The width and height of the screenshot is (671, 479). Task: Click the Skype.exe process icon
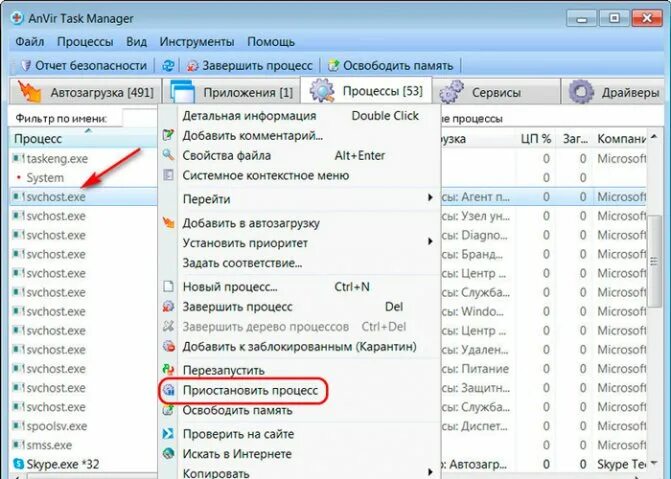(x=18, y=464)
